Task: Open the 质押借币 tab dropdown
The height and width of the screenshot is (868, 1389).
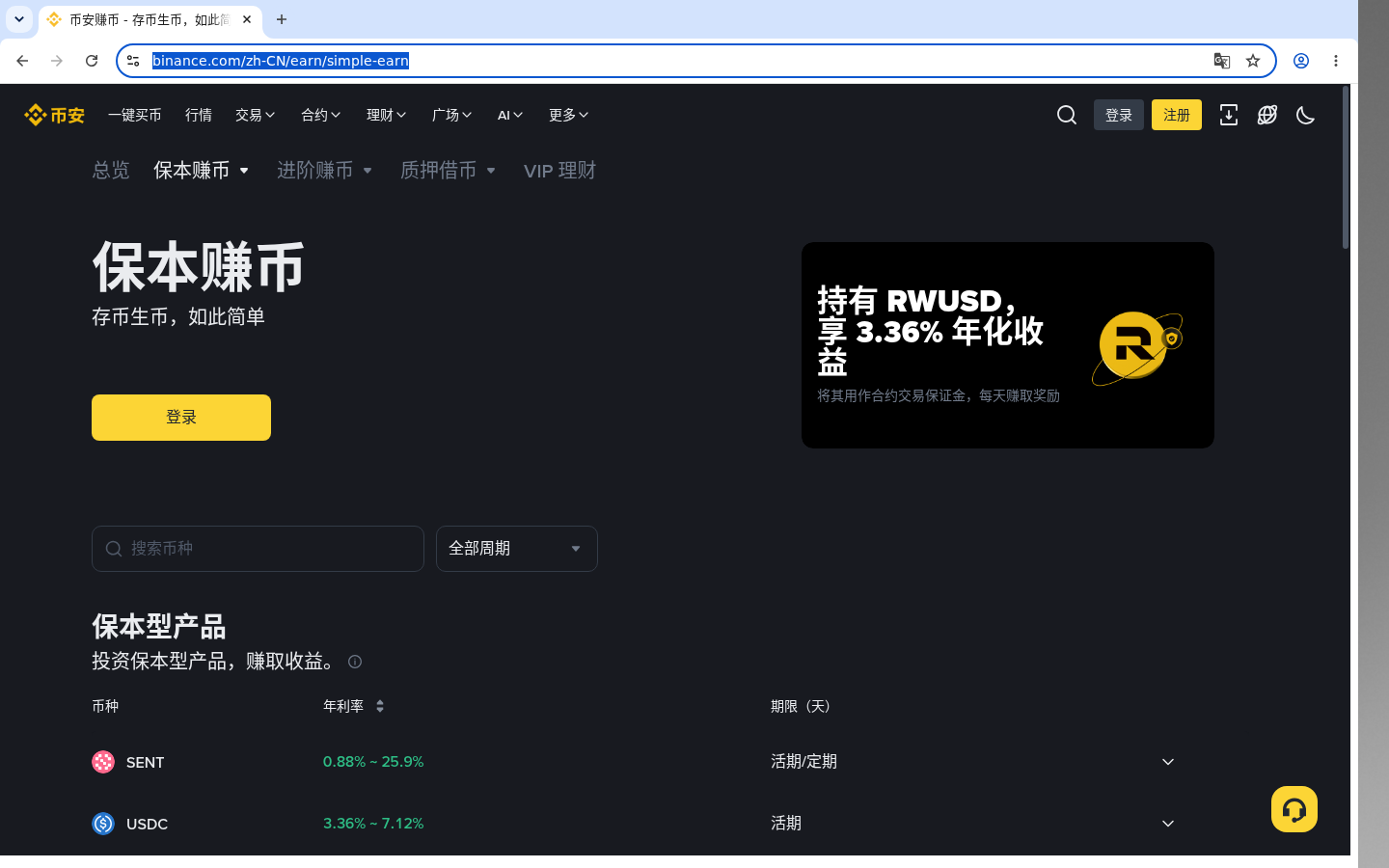Action: [x=449, y=171]
